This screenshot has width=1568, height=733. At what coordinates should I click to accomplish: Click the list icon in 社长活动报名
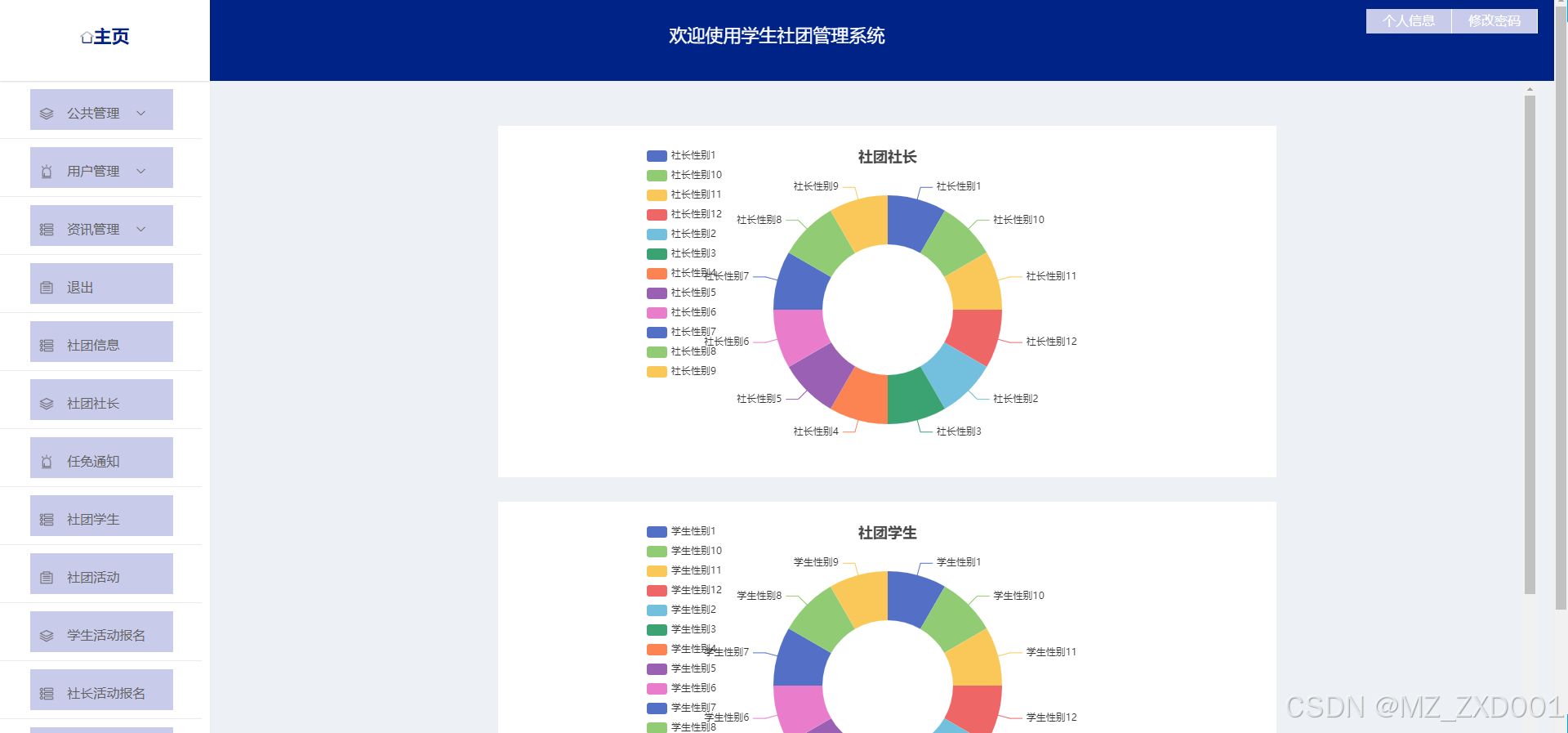(x=47, y=694)
